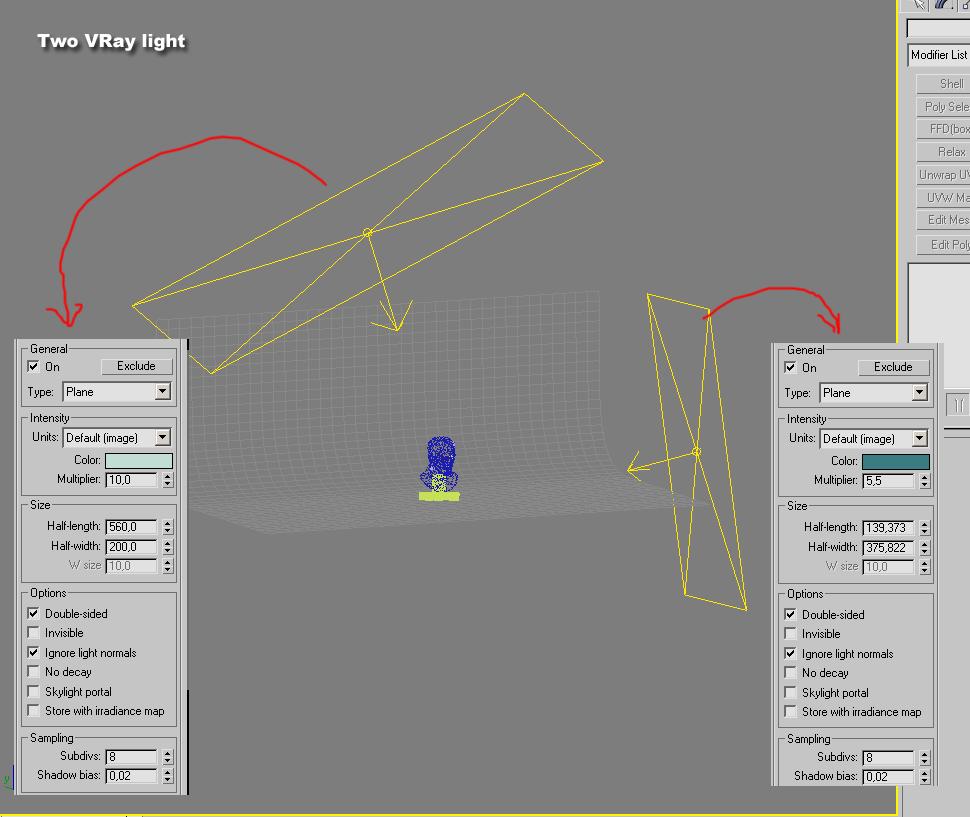Click Shadow bias spinner in the 139,373 panel

pyautogui.click(x=924, y=777)
